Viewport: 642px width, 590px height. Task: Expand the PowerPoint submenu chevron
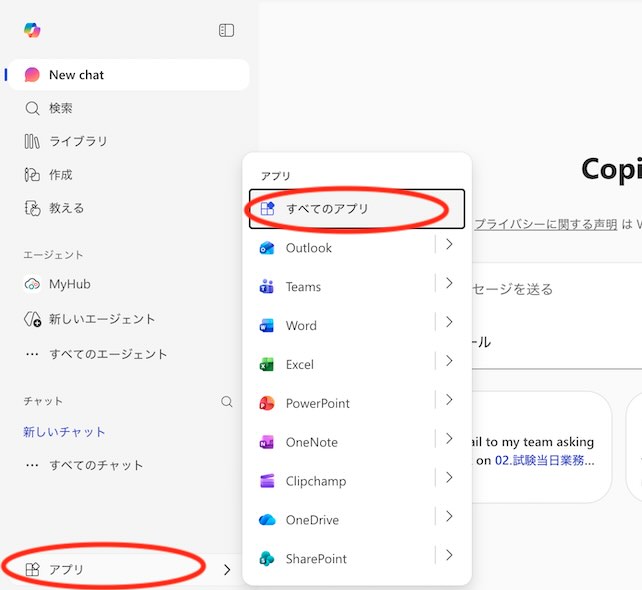point(449,400)
